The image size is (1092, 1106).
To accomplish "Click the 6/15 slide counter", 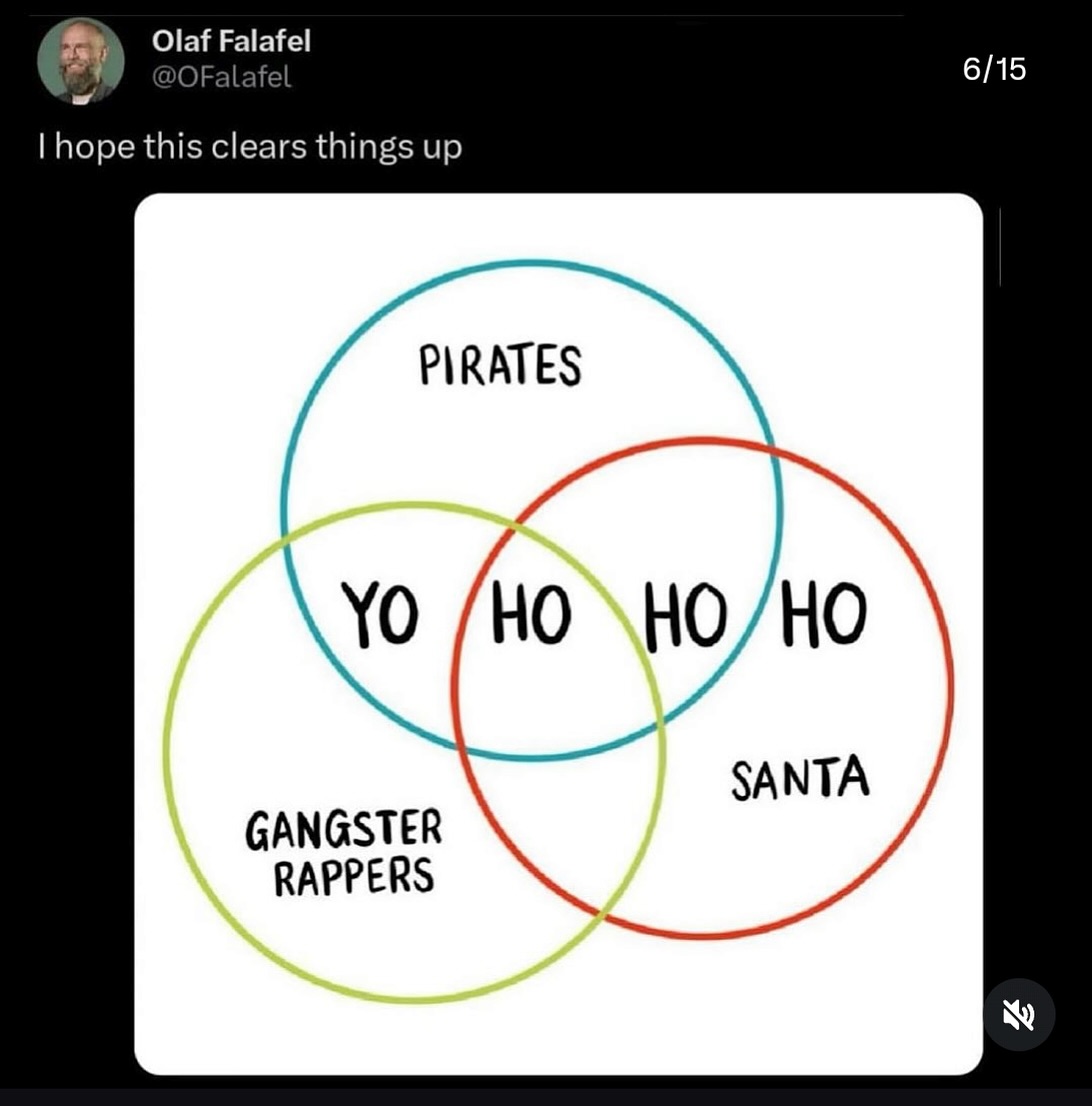I will [x=994, y=69].
